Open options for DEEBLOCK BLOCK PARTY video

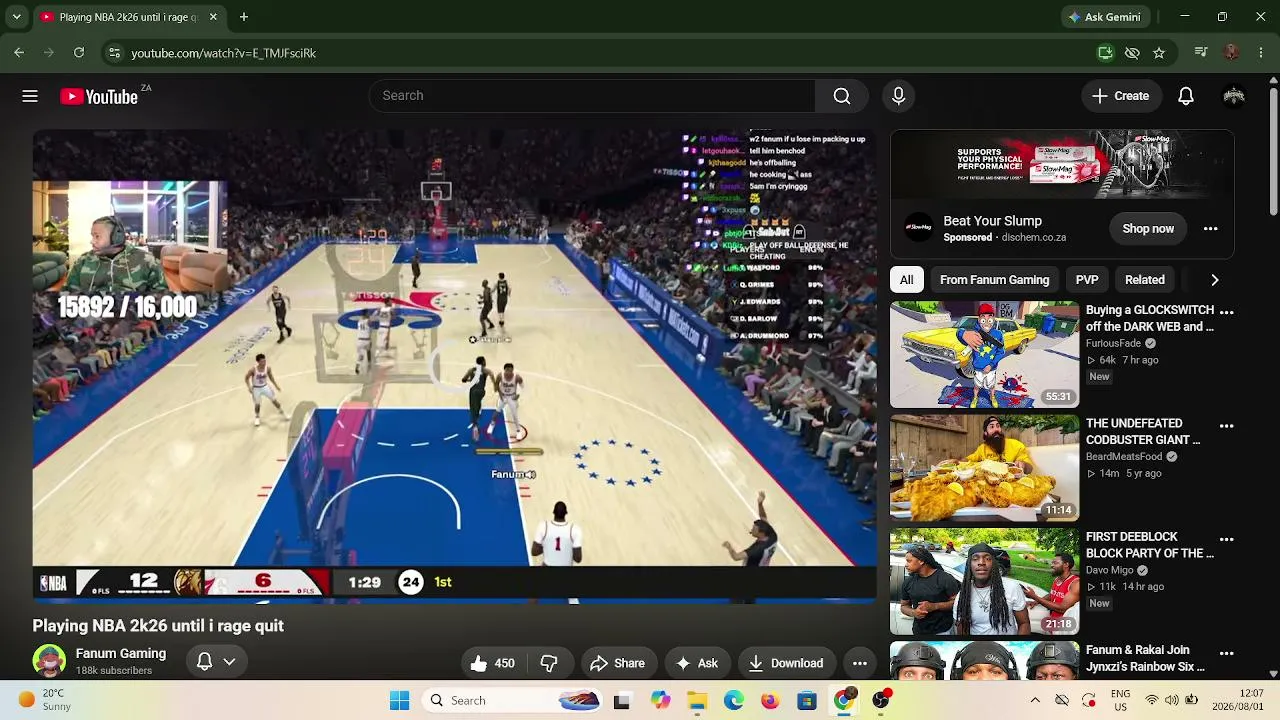(x=1227, y=540)
